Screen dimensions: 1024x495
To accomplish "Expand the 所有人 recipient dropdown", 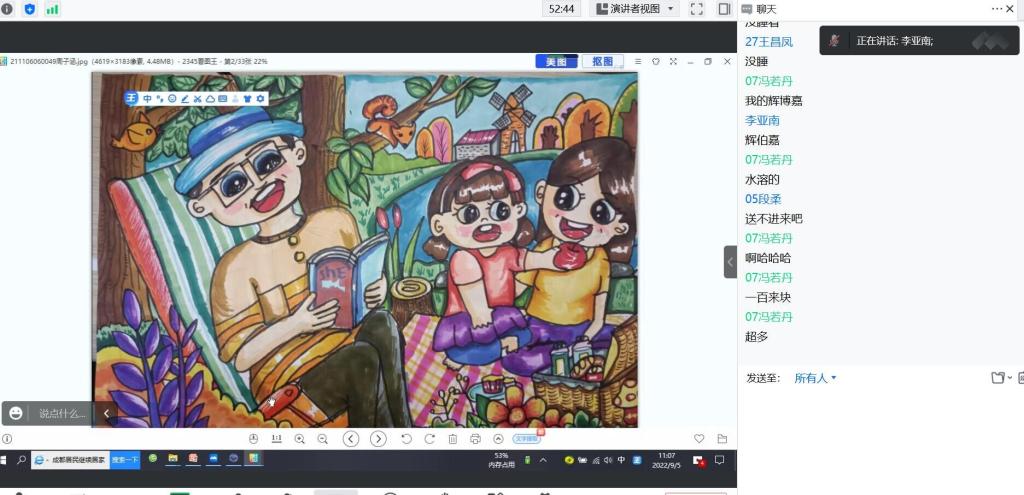I will tap(815, 378).
